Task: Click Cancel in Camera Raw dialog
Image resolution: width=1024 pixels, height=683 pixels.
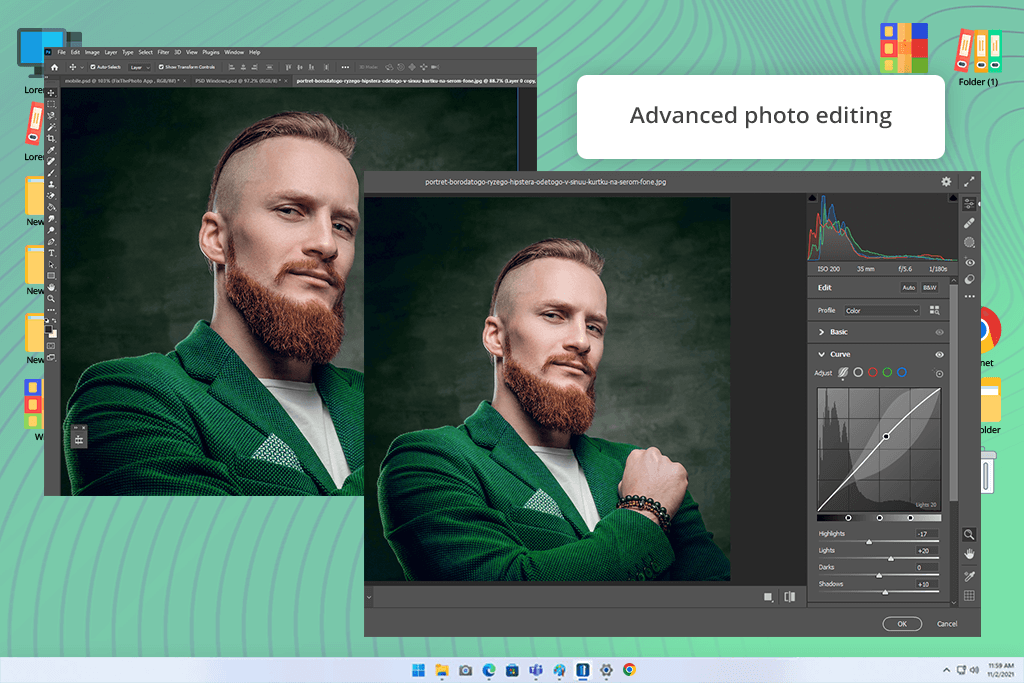Action: tap(947, 624)
